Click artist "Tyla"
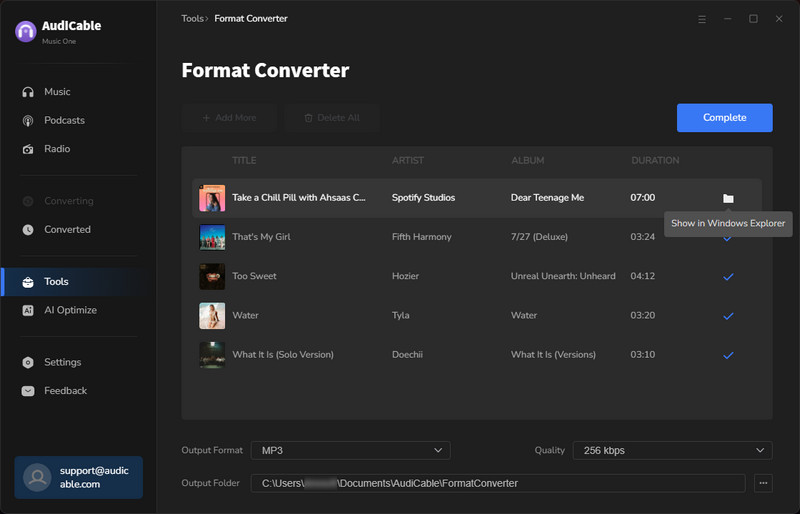 click(401, 315)
